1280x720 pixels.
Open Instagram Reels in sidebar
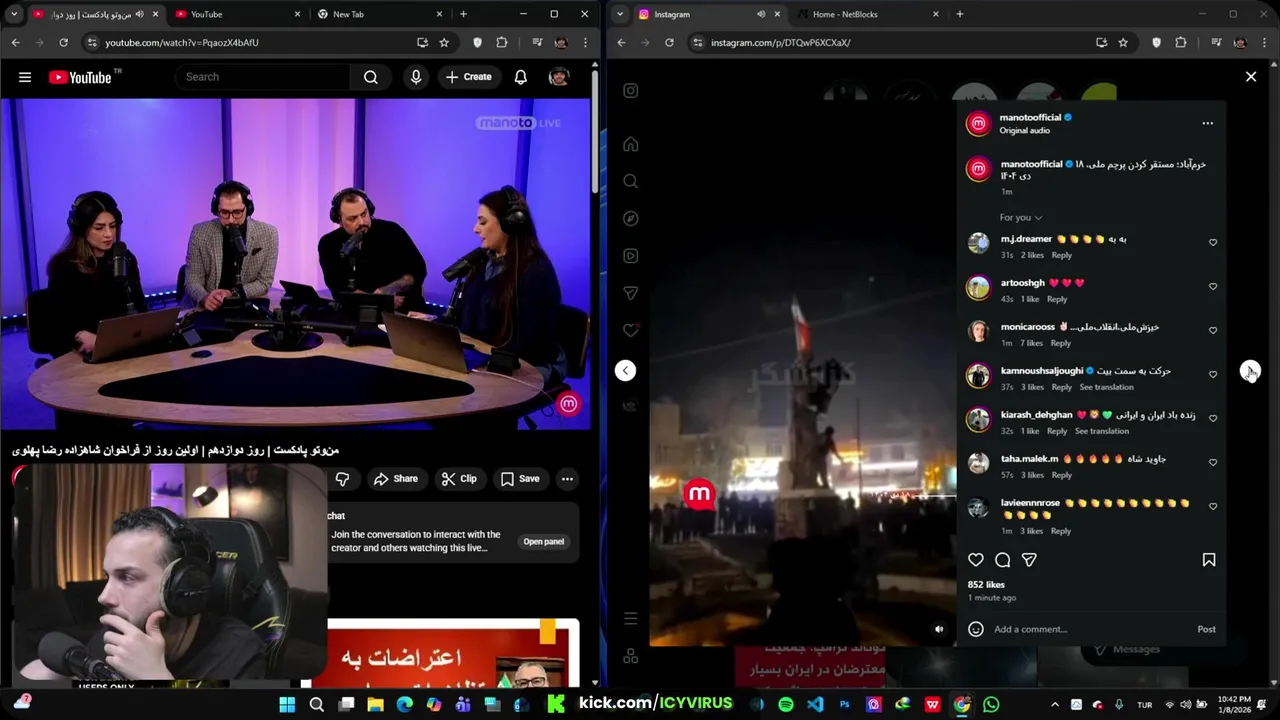630,256
